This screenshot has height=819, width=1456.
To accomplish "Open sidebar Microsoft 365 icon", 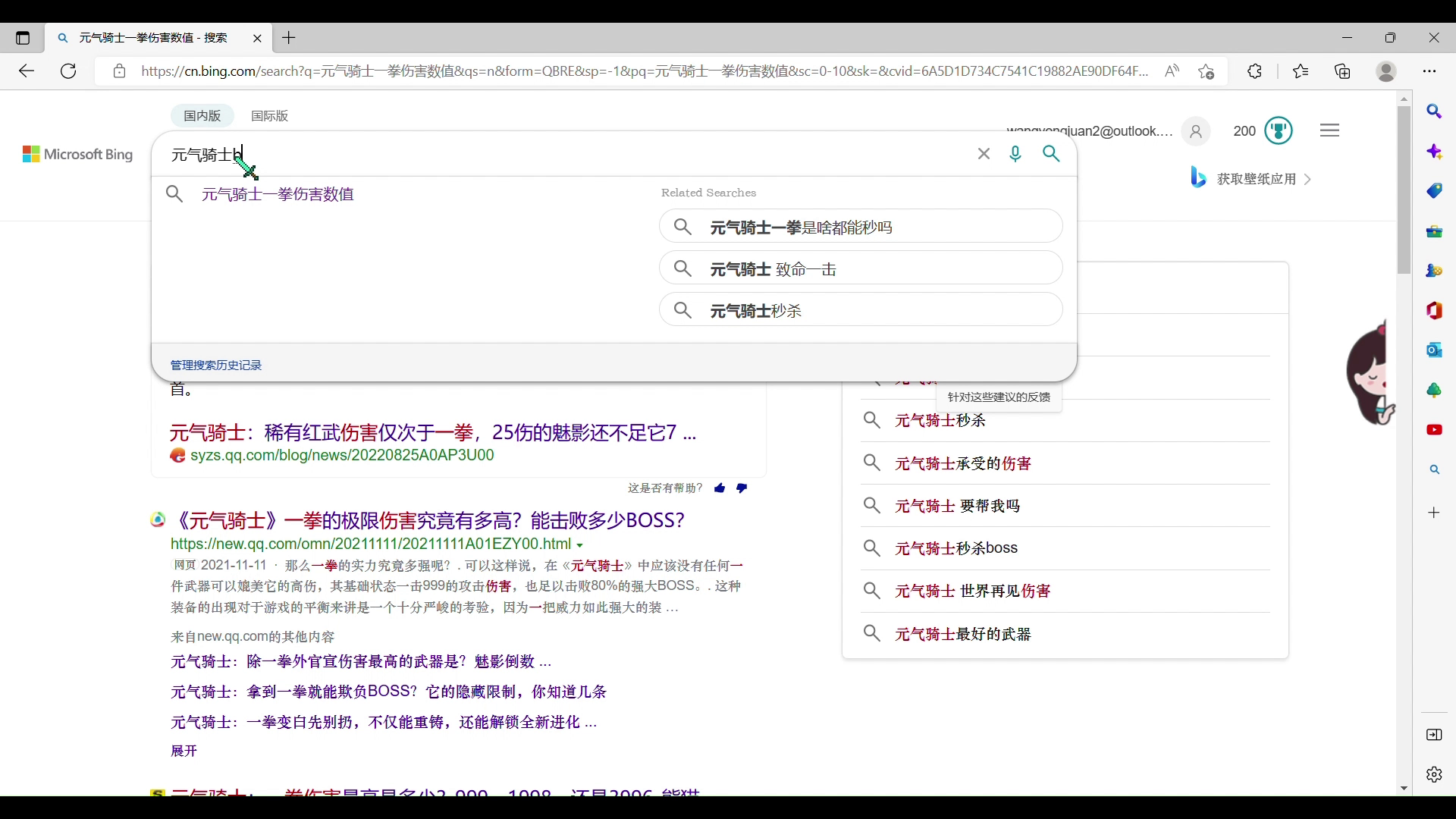I will pyautogui.click(x=1434, y=311).
